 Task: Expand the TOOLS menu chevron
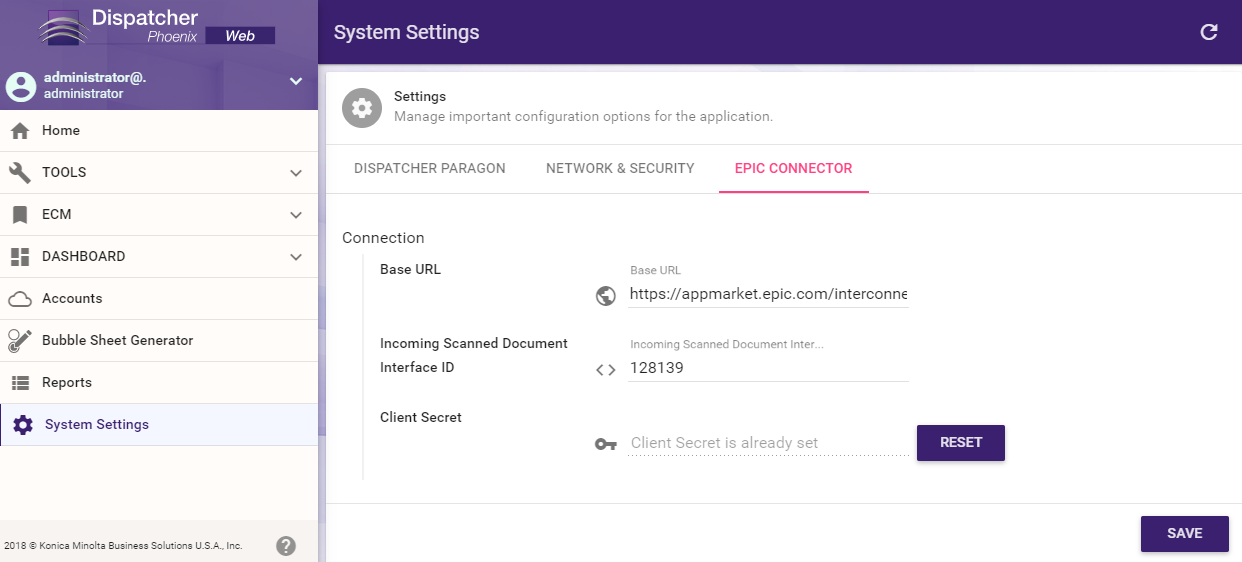tap(296, 173)
